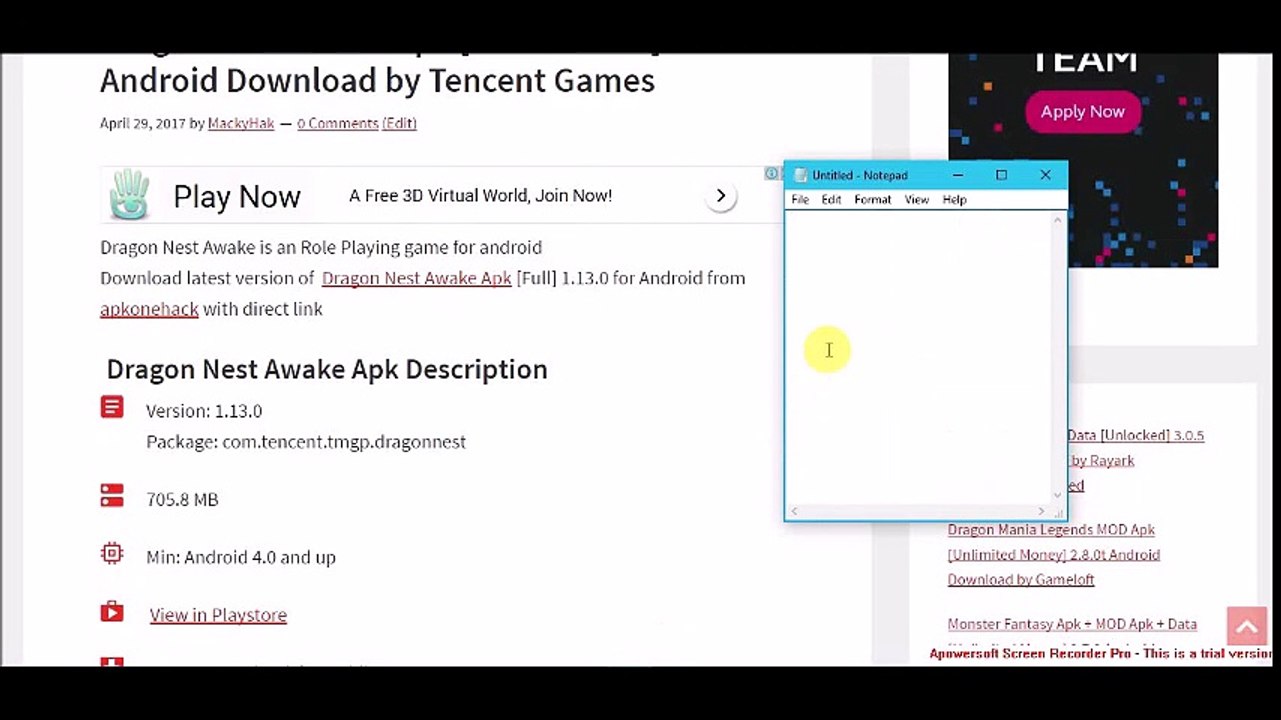Click the chip icon beside Min Android
The width and height of the screenshot is (1281, 720).
click(112, 554)
